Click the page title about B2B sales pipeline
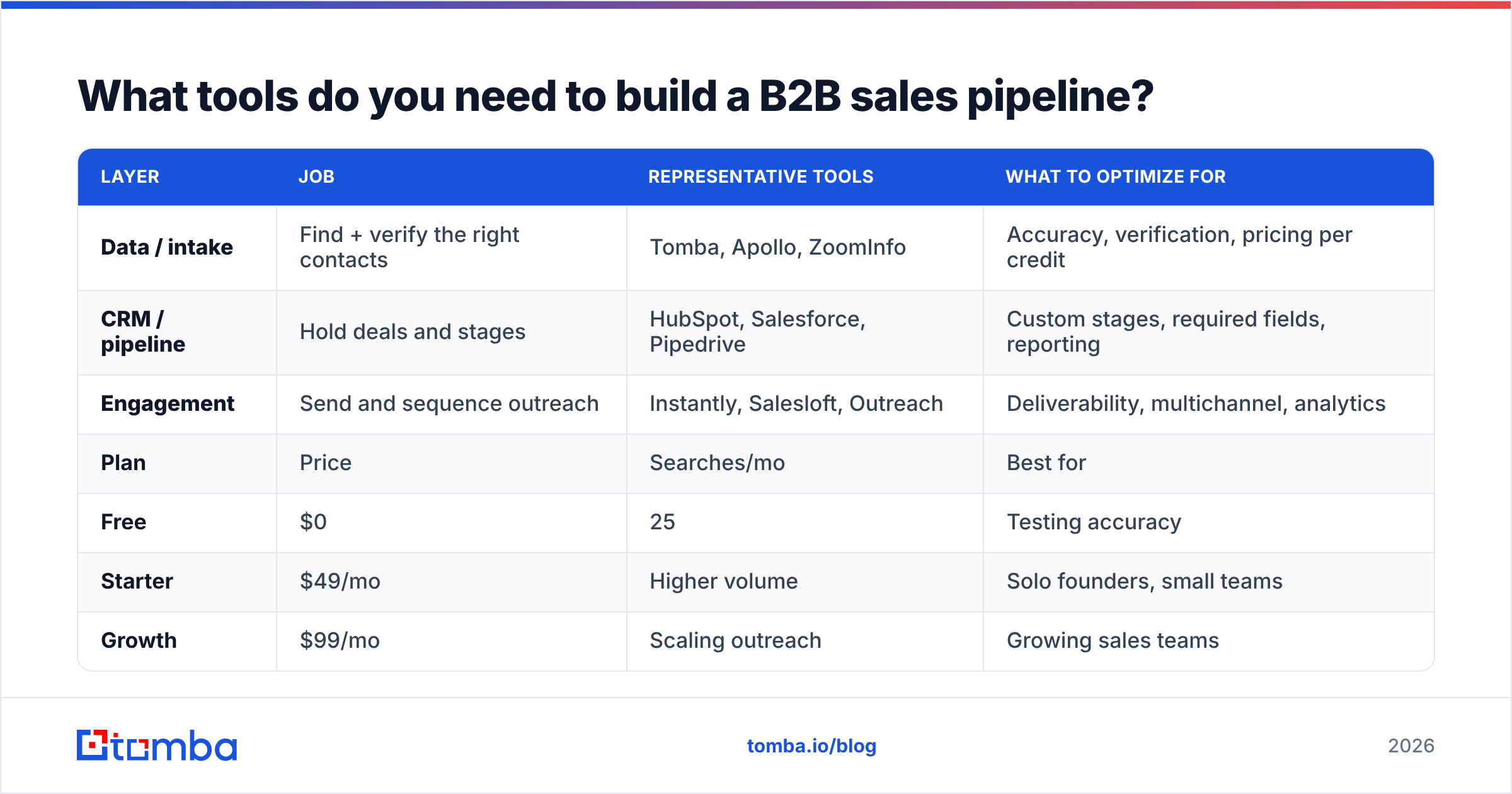 616,96
